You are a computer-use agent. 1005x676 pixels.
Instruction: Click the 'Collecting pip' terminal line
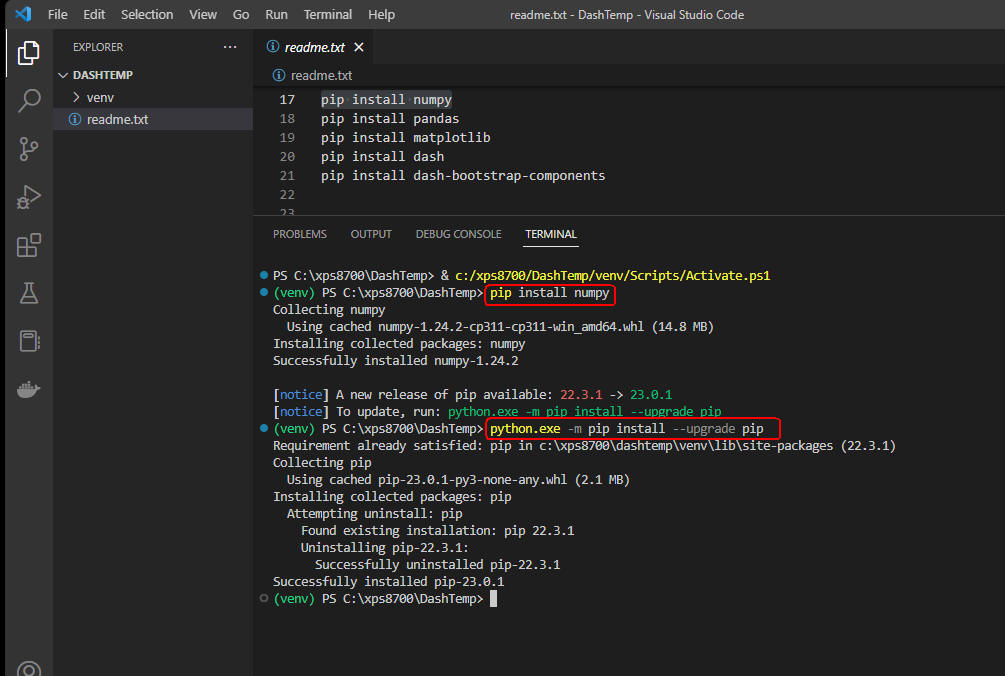tap(322, 463)
